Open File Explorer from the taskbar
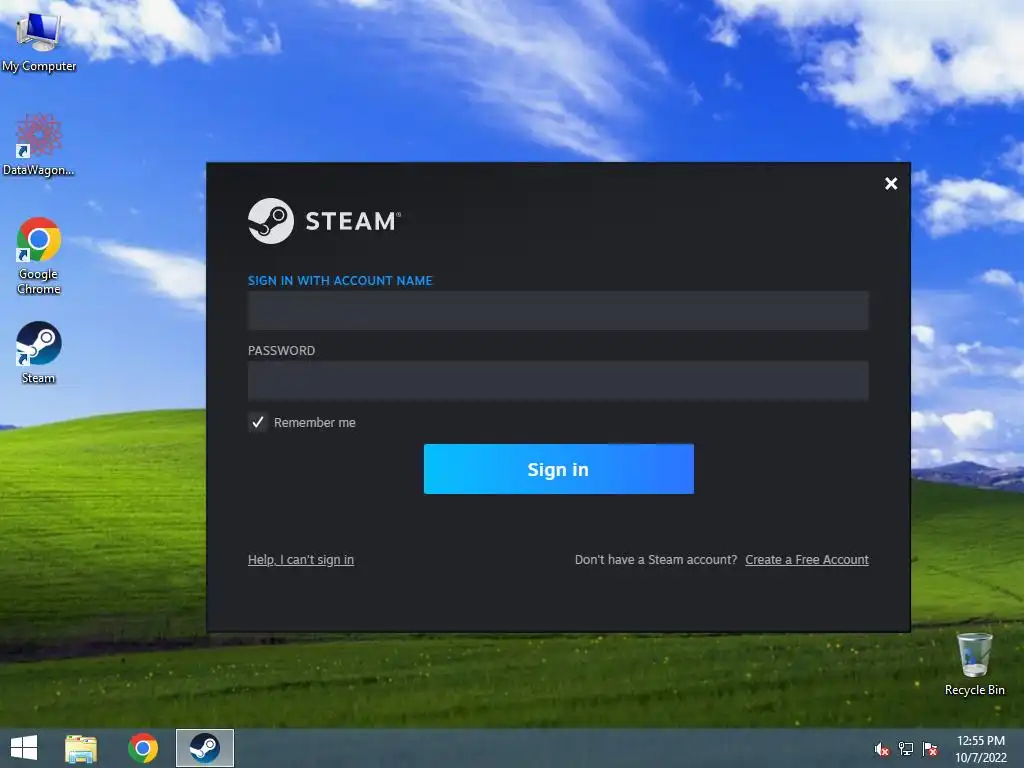 point(81,748)
